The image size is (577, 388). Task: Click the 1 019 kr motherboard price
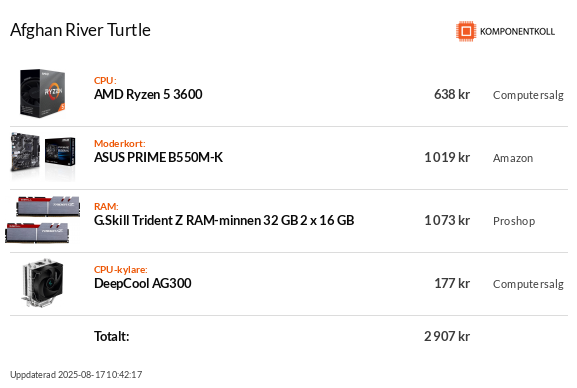pos(447,158)
